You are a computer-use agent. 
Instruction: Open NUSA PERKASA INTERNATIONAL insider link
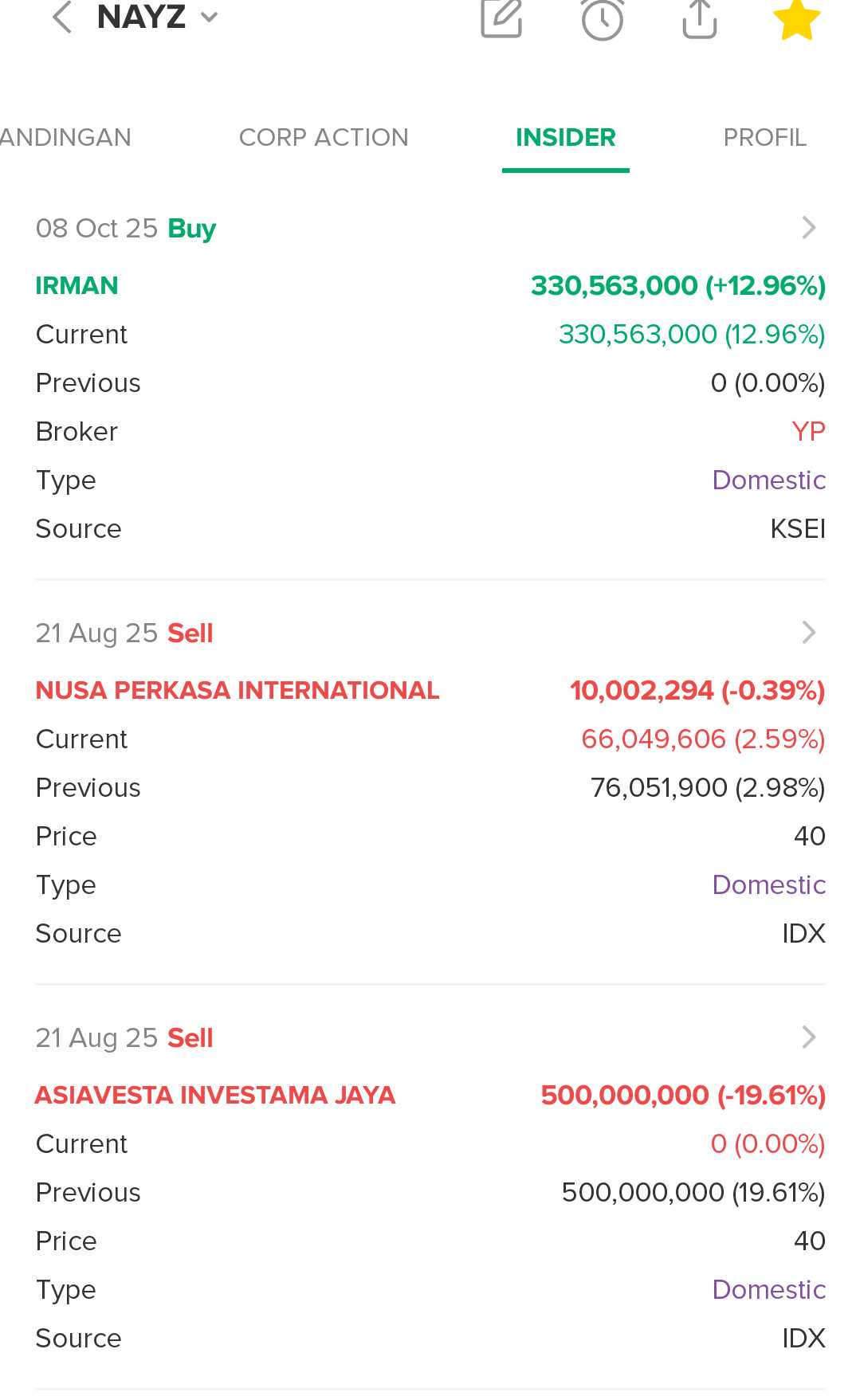click(238, 690)
